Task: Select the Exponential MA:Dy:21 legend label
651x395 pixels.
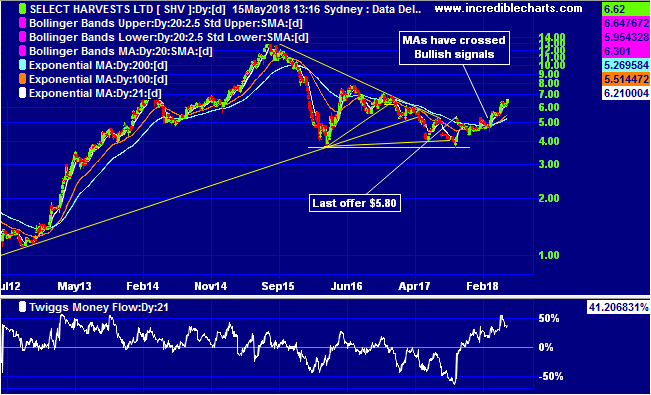Action: pos(96,93)
